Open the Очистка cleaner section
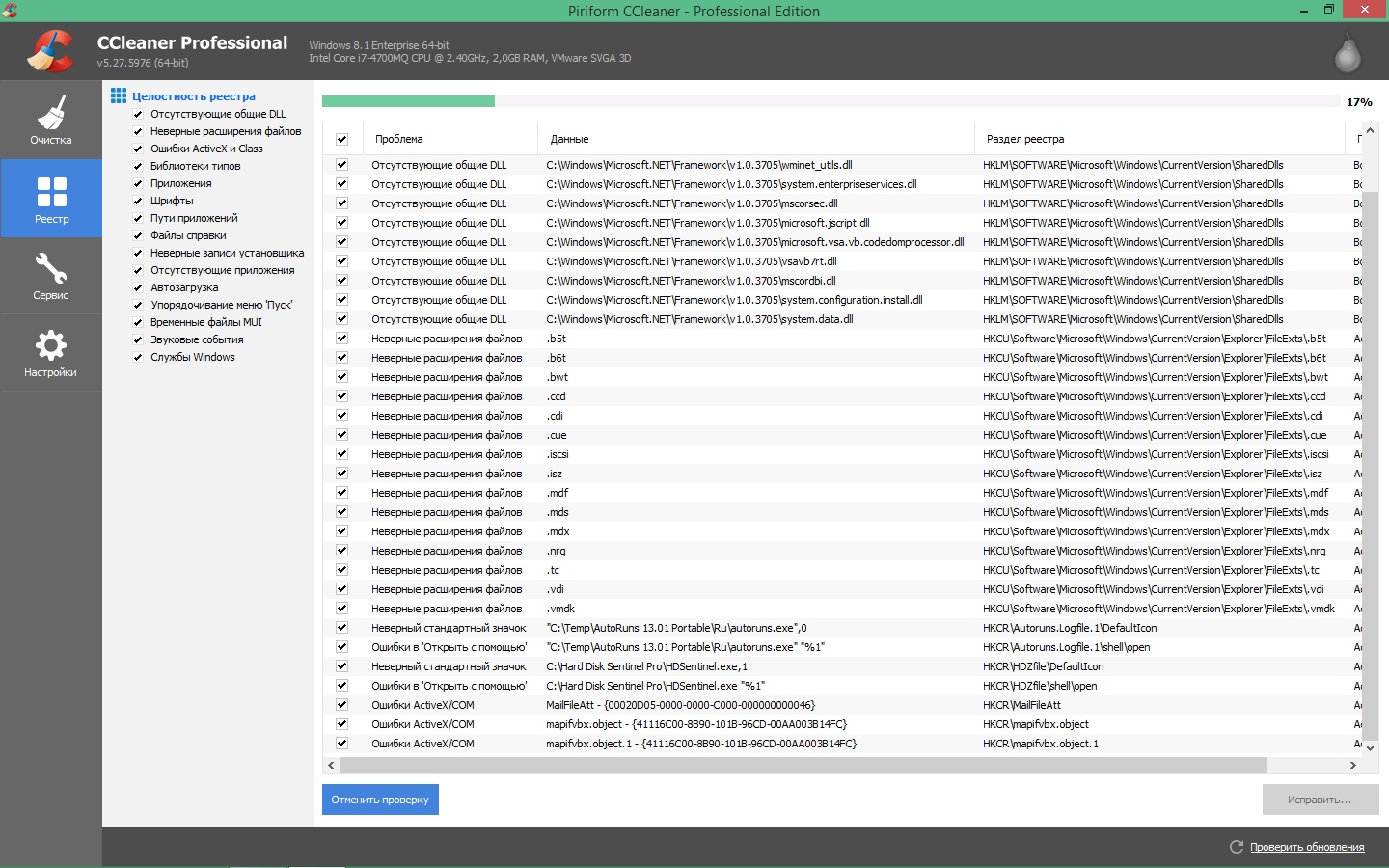Screen dimensions: 1389x868 pyautogui.click(x=50, y=121)
